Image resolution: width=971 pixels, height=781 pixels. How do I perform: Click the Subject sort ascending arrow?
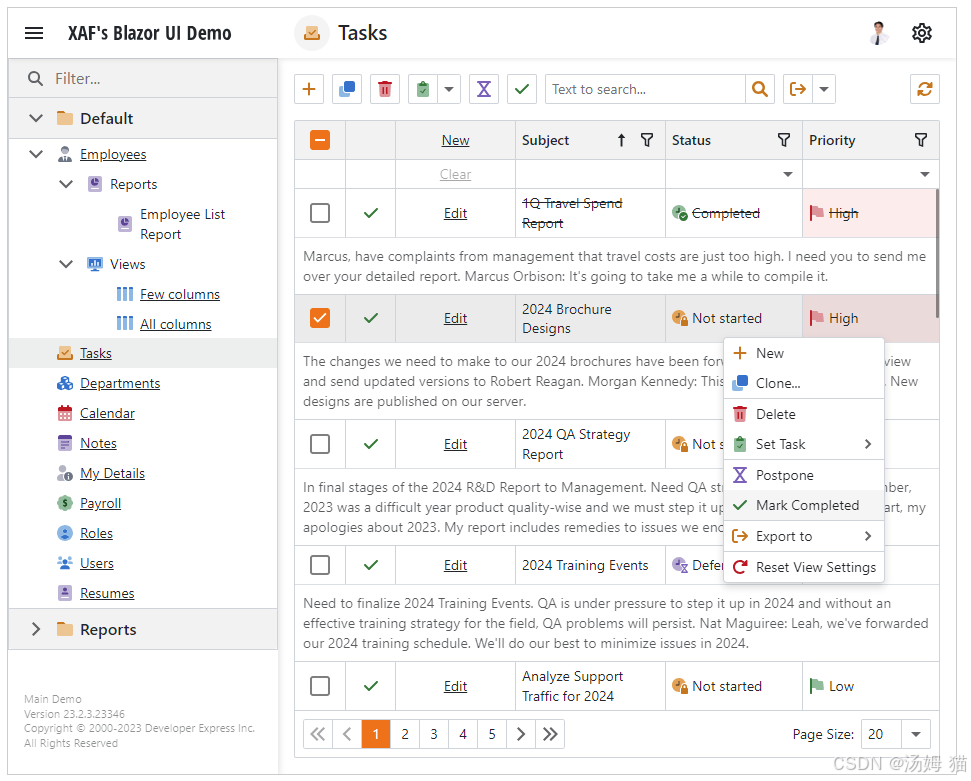[x=621, y=140]
